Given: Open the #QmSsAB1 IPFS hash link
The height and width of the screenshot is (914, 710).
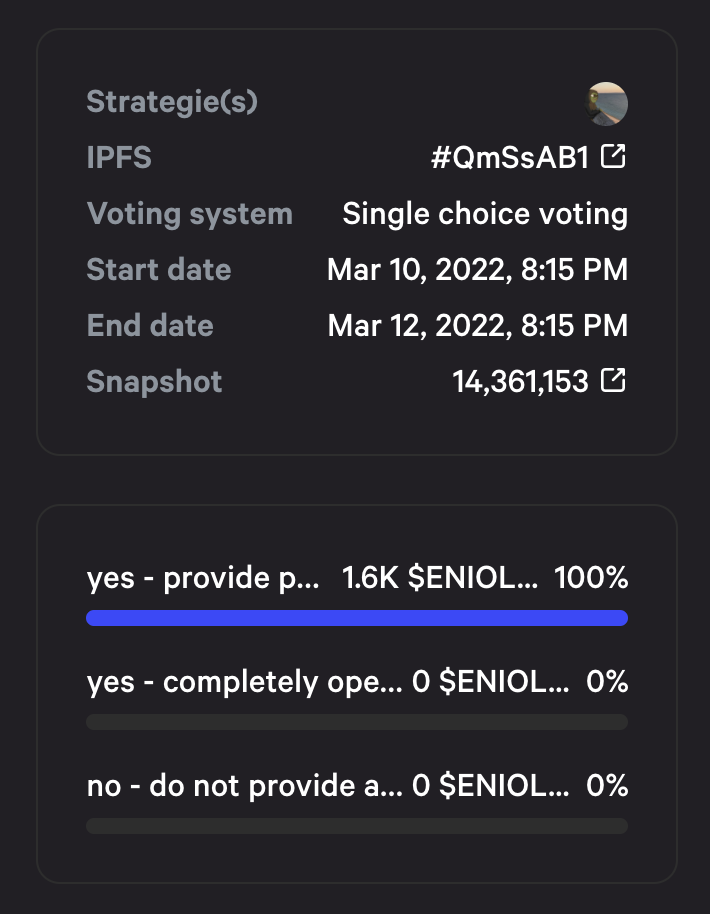Looking at the screenshot, I should [510, 157].
